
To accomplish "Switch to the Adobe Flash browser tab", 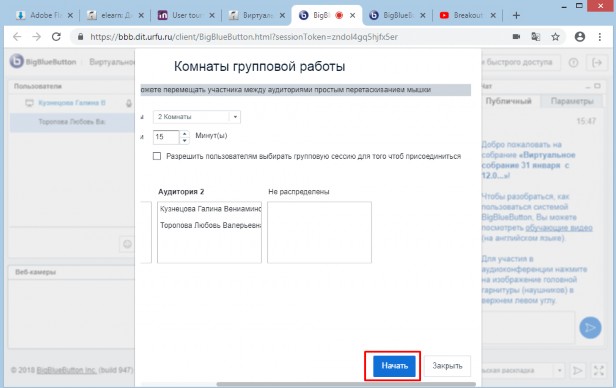I will pyautogui.click(x=44, y=15).
